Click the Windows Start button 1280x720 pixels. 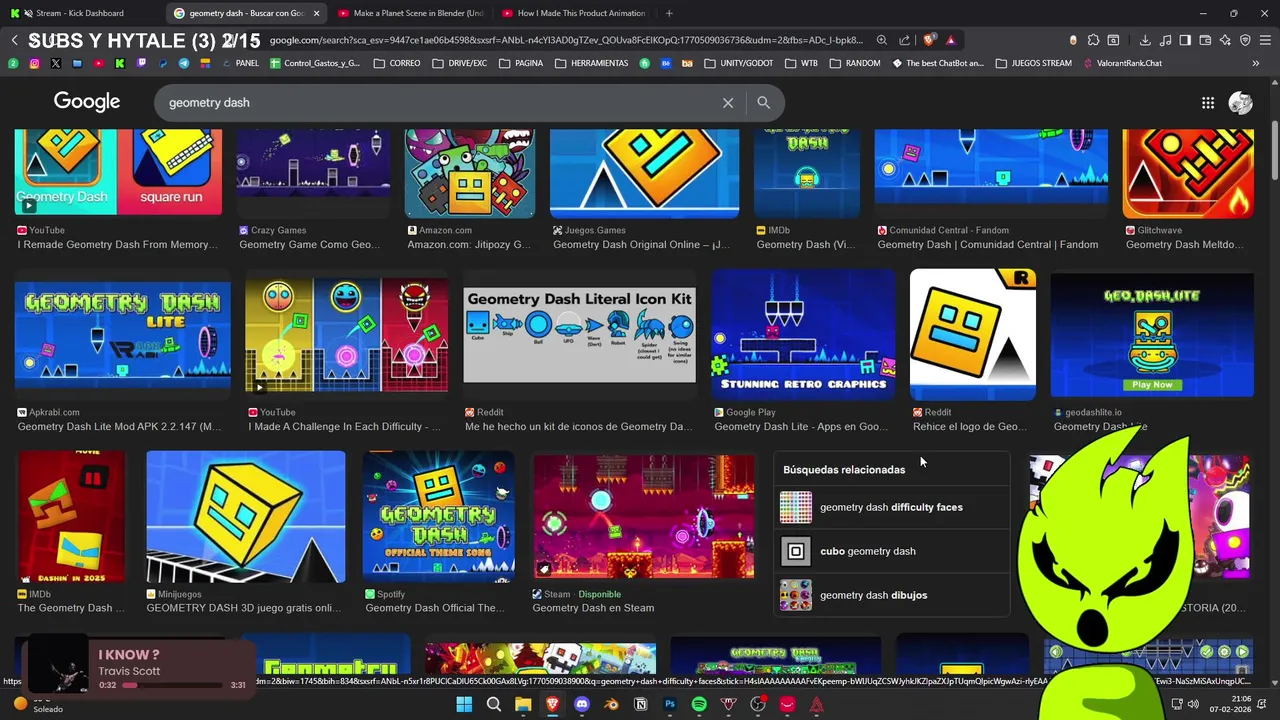click(x=464, y=704)
